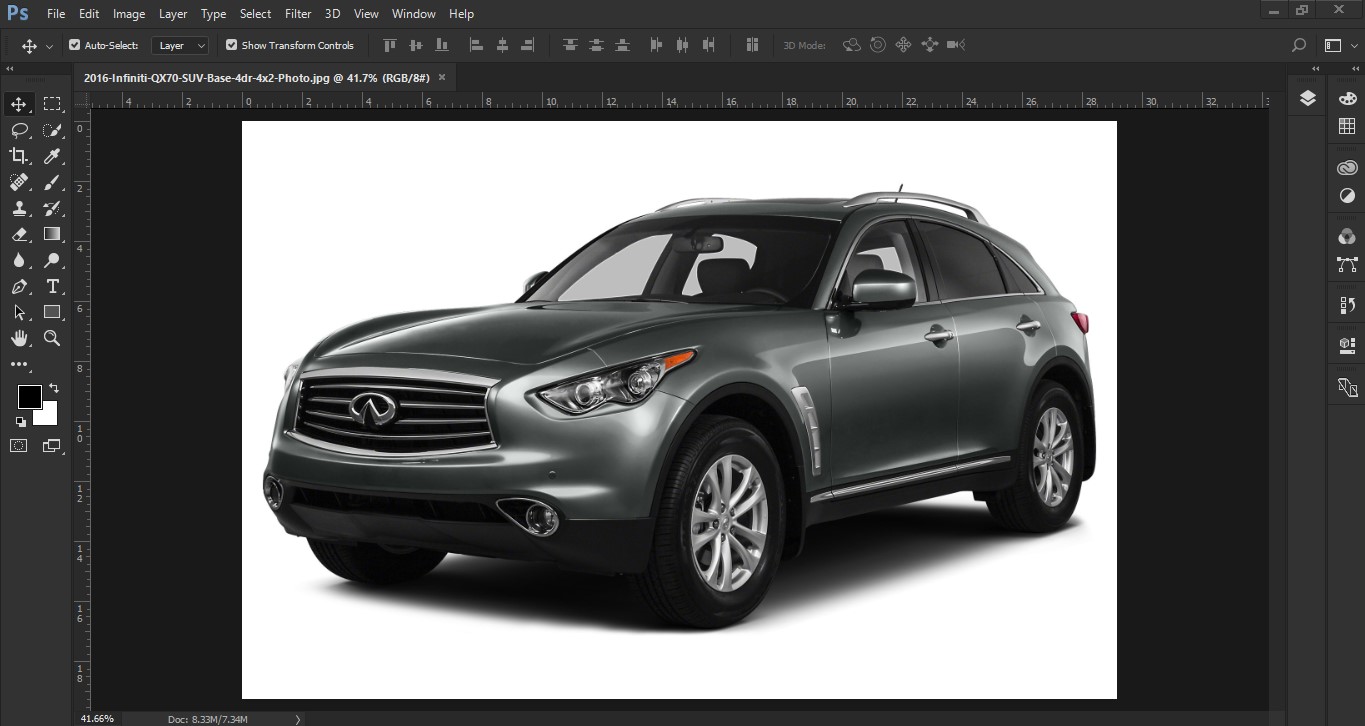Click the Auto-Align Layers icon
The height and width of the screenshot is (726, 1365).
tap(752, 45)
